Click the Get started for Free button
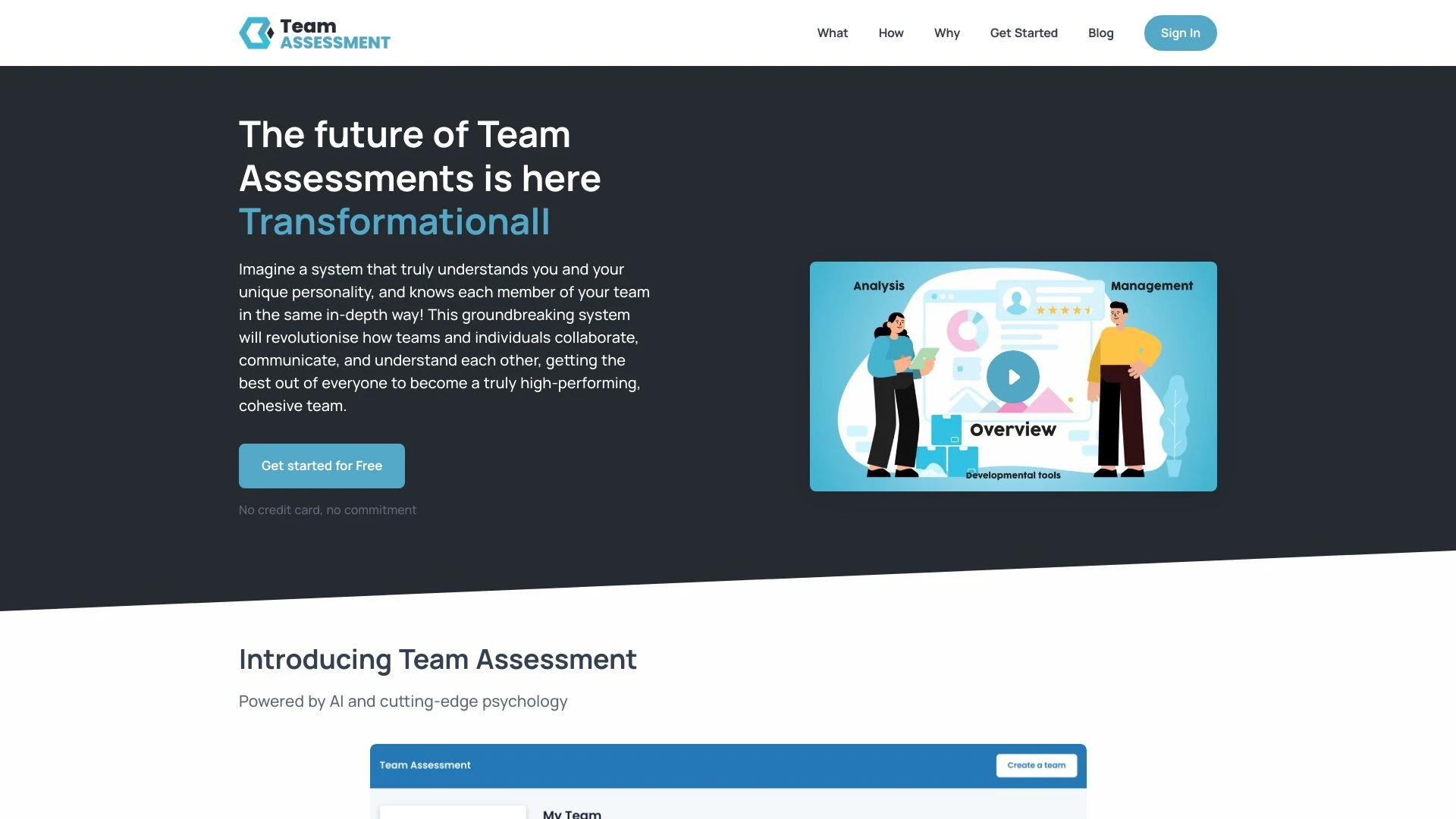The width and height of the screenshot is (1456, 819). click(321, 465)
